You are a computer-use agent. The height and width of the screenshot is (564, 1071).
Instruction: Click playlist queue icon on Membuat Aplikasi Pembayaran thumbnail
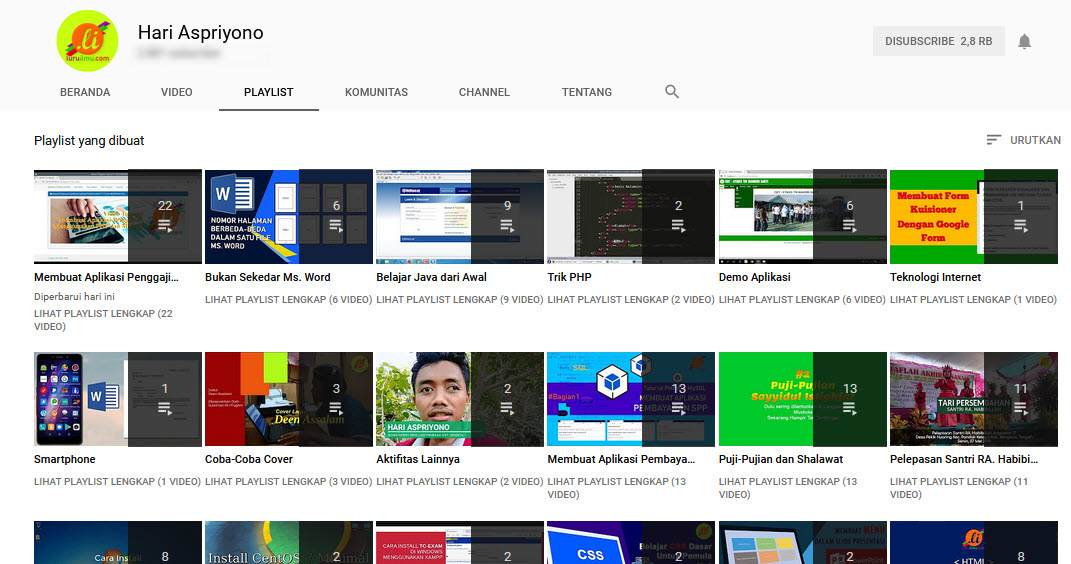(x=678, y=408)
